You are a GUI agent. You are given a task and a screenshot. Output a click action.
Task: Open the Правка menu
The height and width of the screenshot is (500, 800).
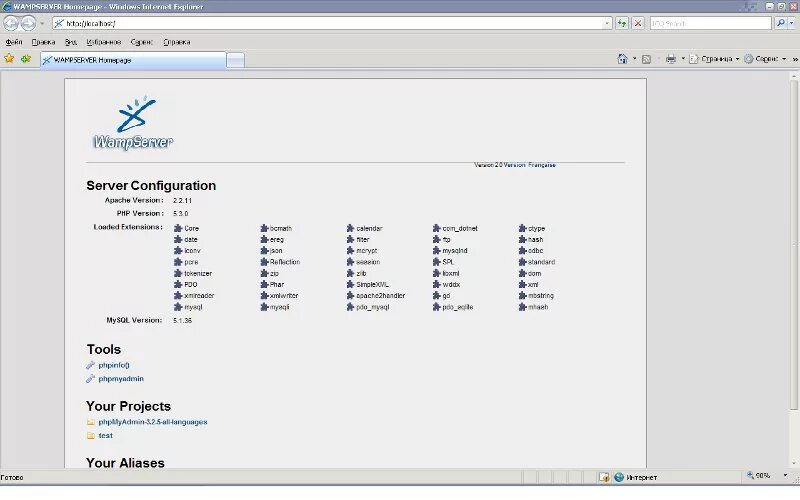[43, 42]
